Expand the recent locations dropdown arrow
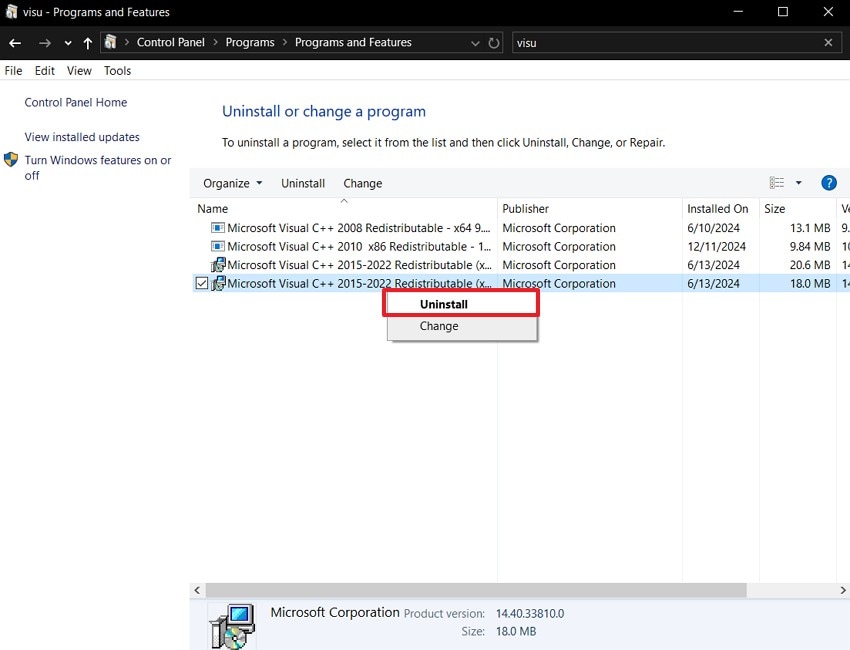The width and height of the screenshot is (850, 650). point(68,43)
